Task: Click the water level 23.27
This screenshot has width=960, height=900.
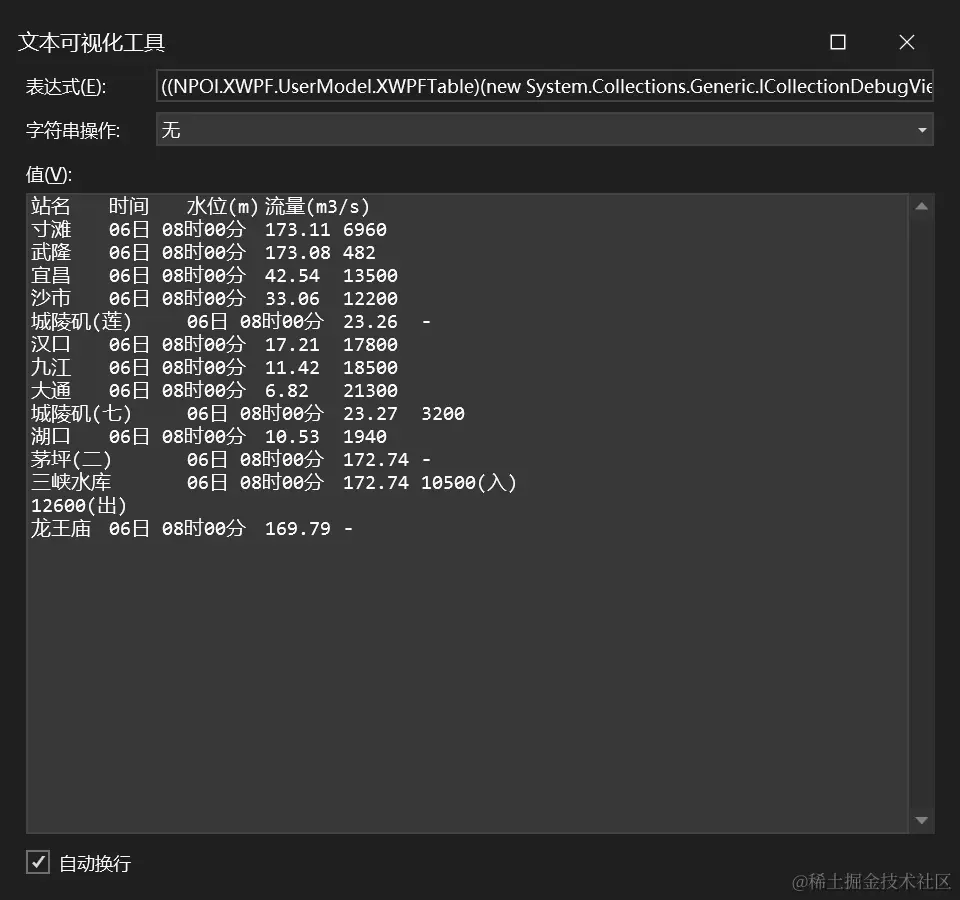Action: coord(370,413)
